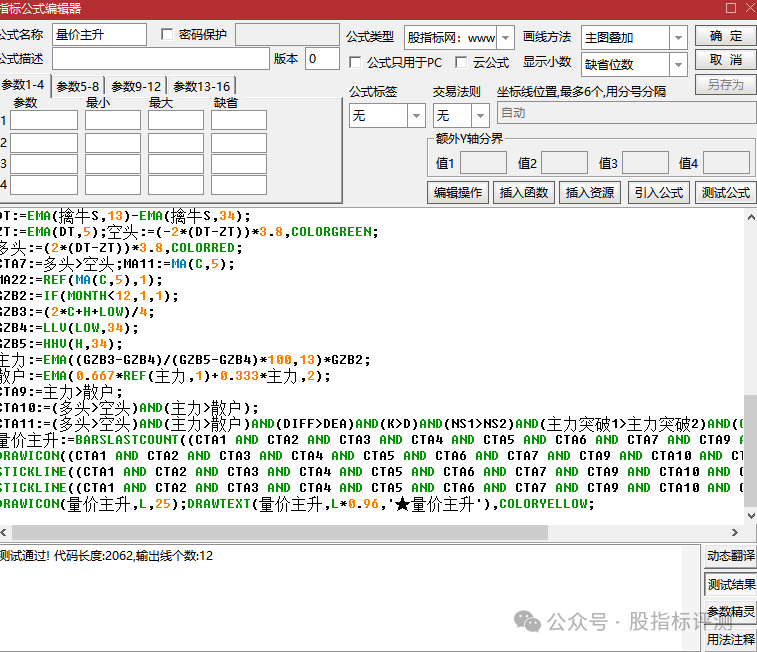Click the 确定 button
Viewport: 757px width, 652px height.
click(x=726, y=36)
